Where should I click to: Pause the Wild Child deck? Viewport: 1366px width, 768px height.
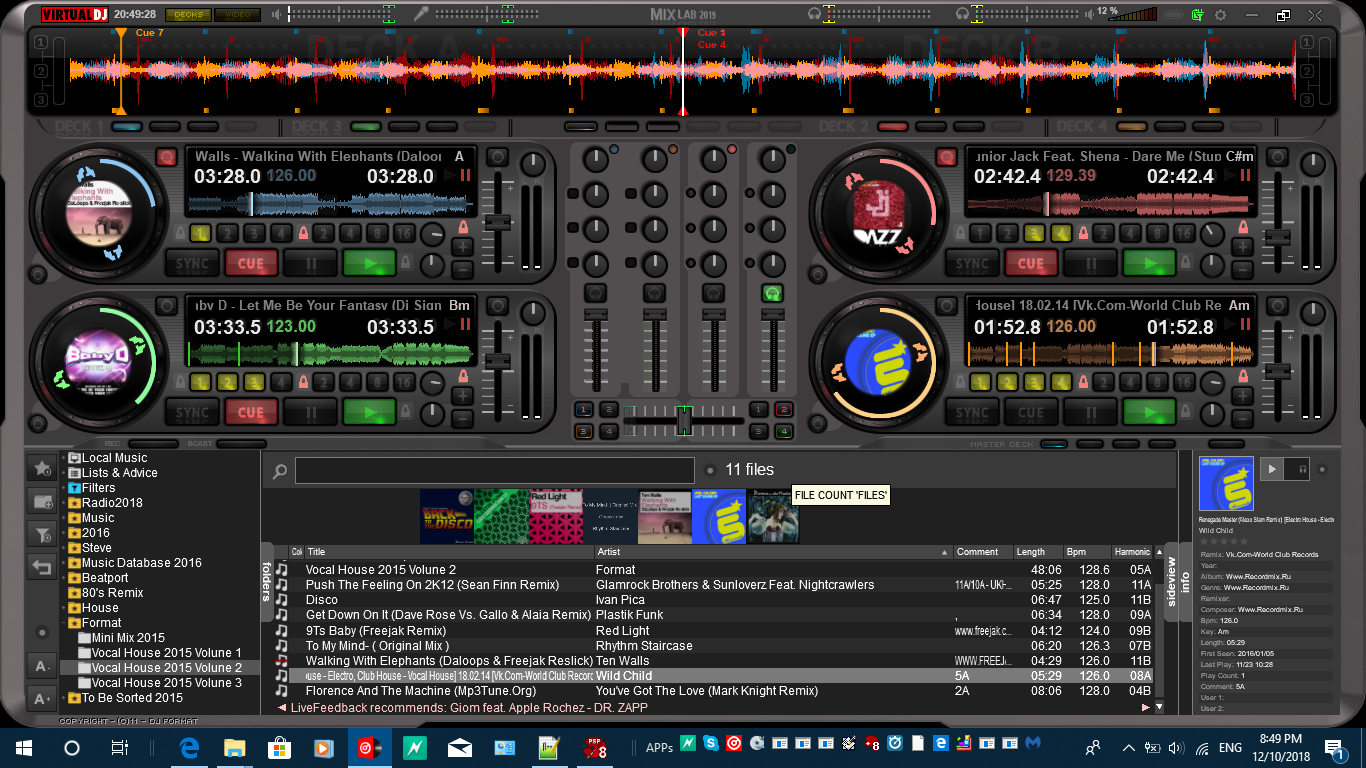(x=1090, y=412)
